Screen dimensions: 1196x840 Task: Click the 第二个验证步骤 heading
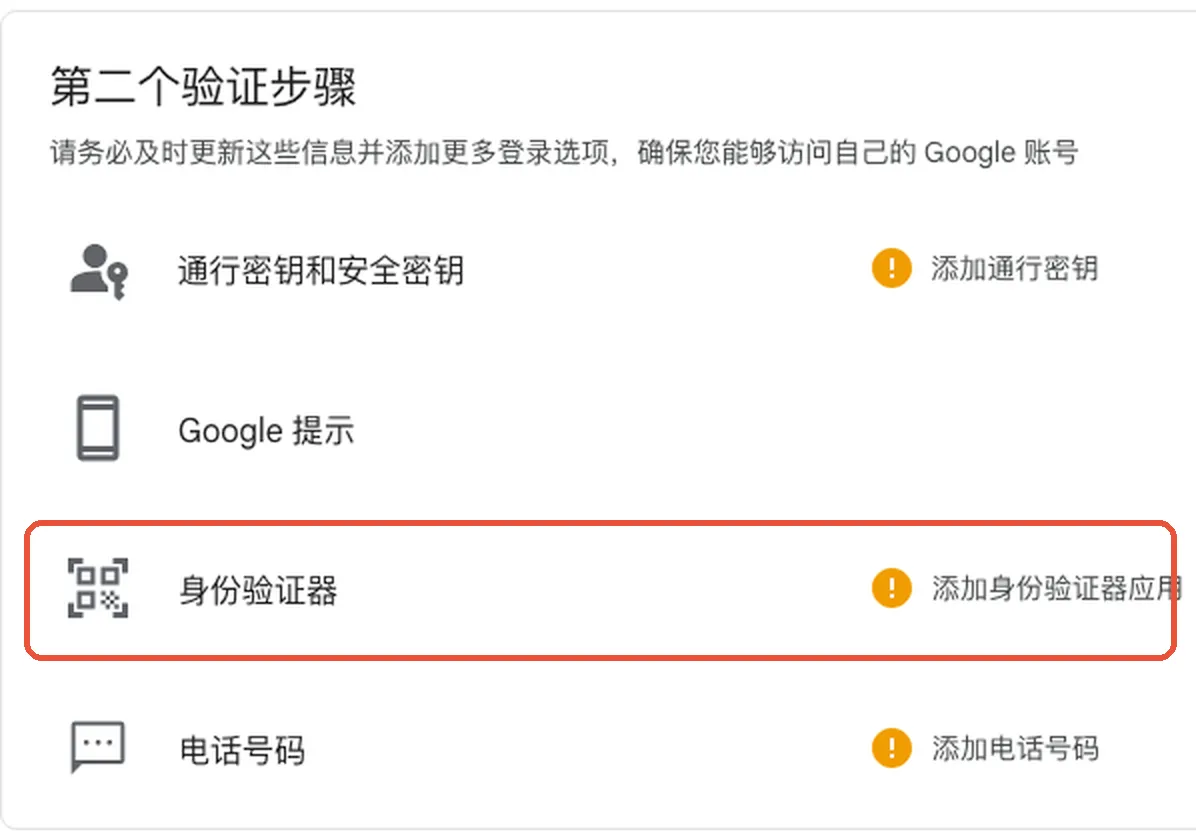[x=204, y=86]
